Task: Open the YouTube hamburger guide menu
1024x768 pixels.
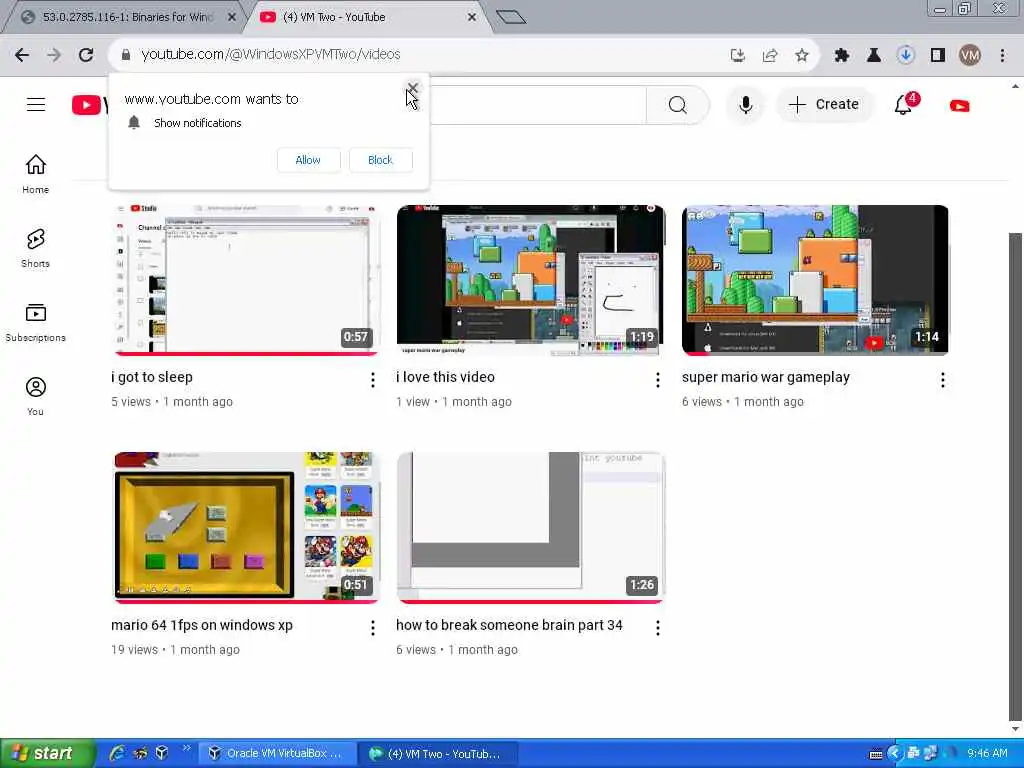Action: point(36,104)
